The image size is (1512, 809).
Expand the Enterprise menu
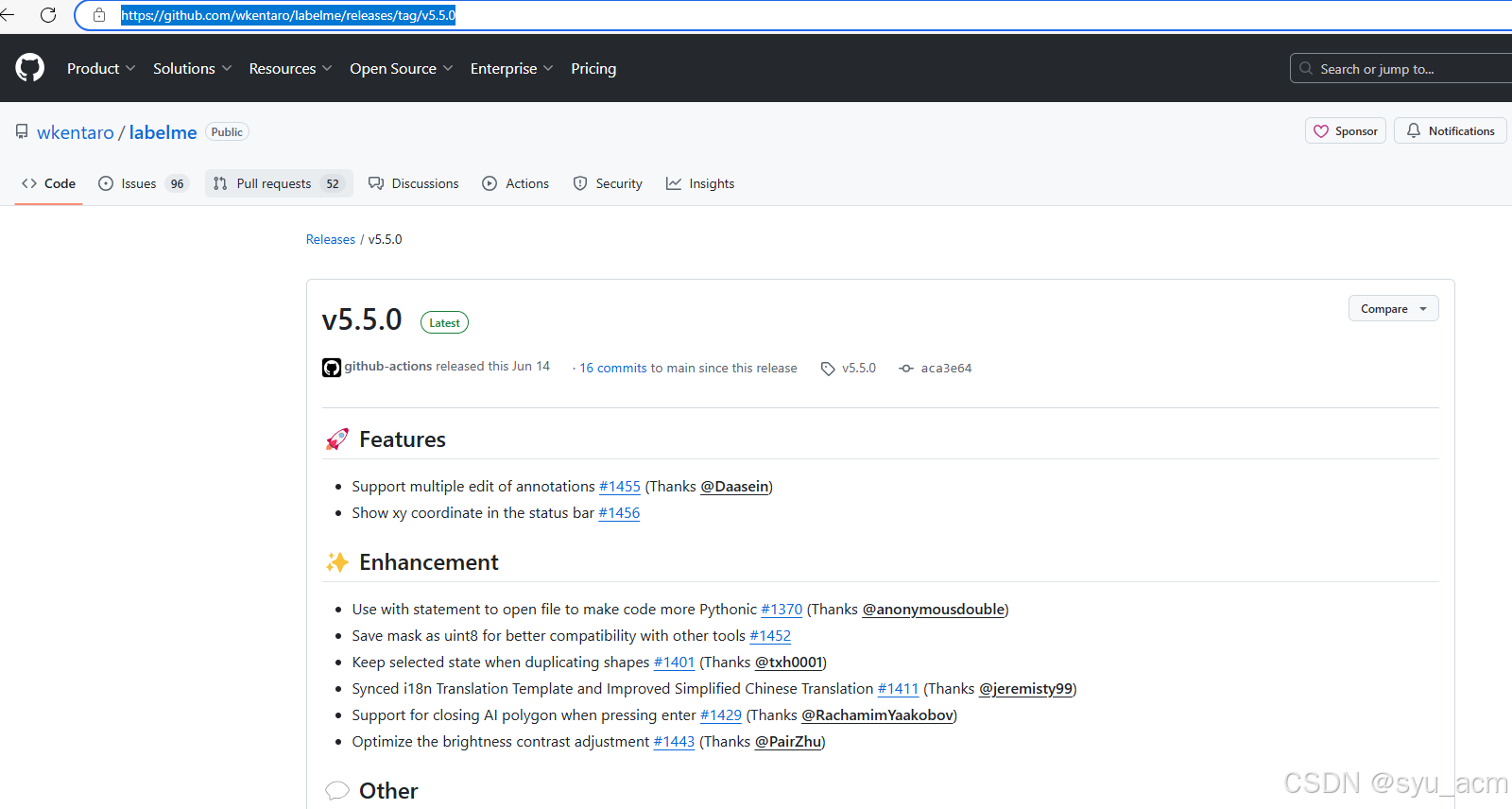coord(511,68)
